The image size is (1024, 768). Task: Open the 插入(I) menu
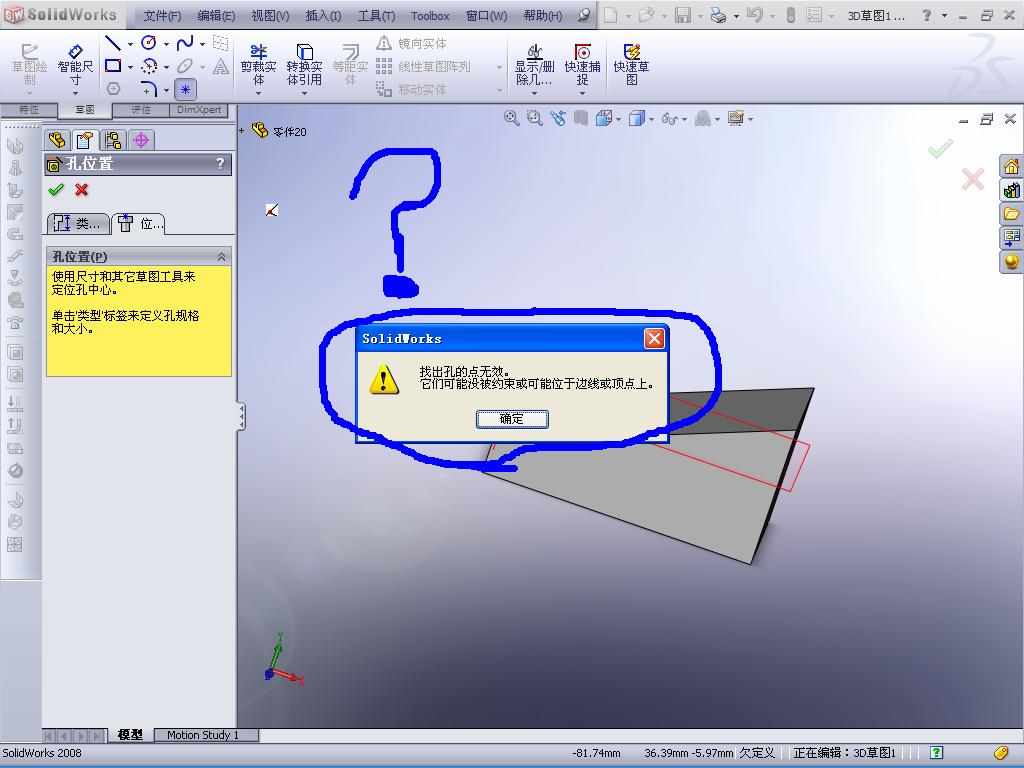323,16
